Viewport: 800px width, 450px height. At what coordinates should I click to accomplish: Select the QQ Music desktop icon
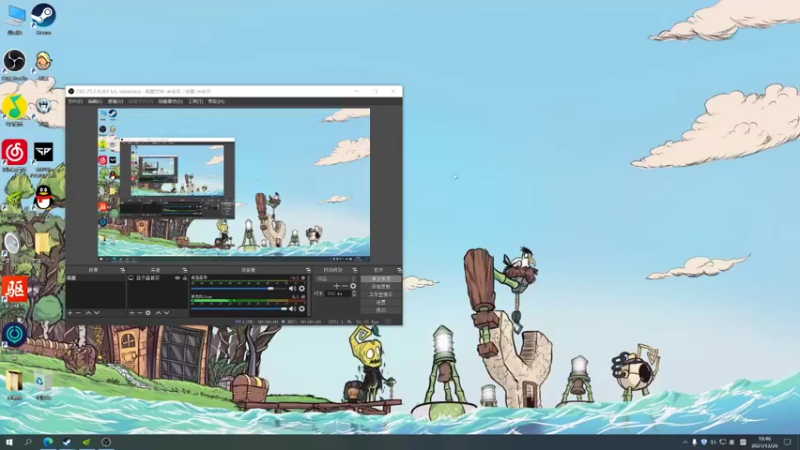click(14, 109)
